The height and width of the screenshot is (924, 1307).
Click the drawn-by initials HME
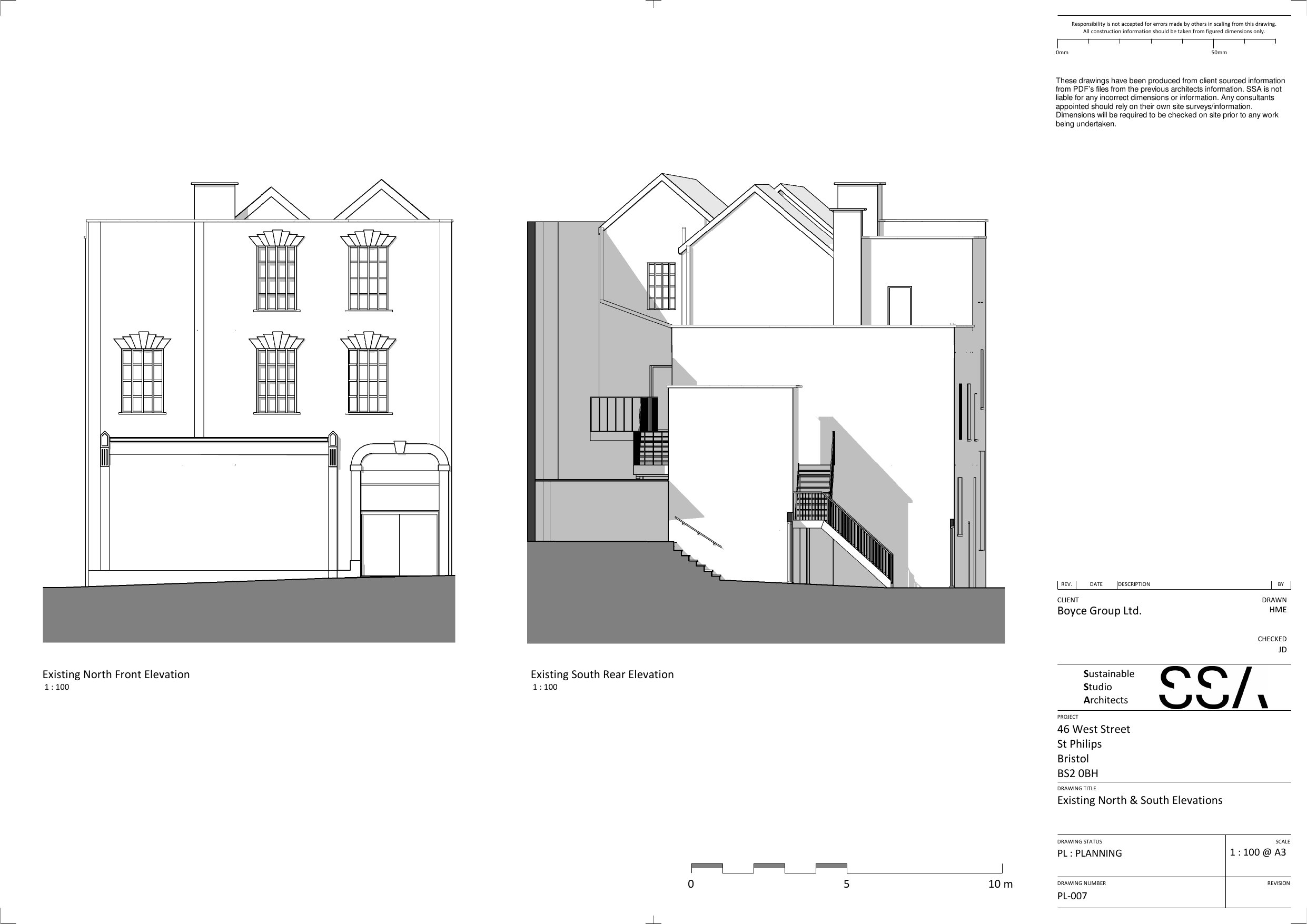coord(1278,610)
